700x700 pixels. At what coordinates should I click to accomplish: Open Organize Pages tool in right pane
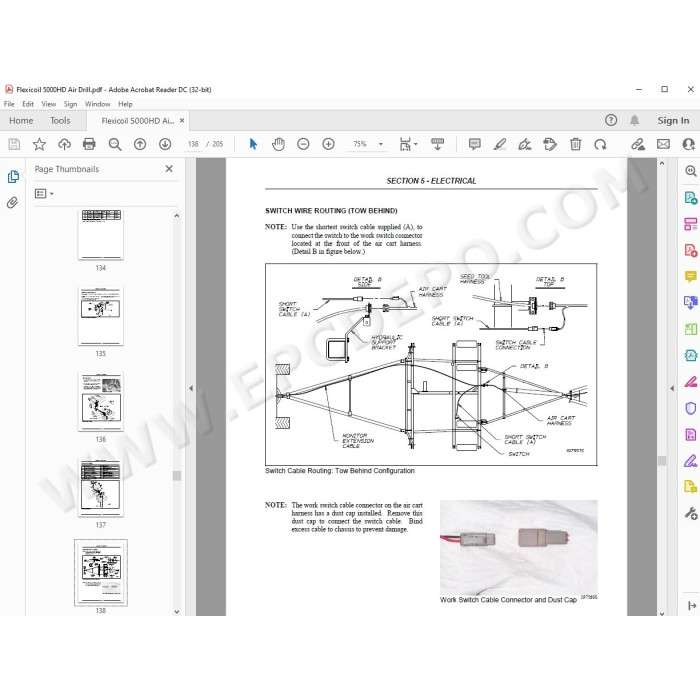click(690, 224)
